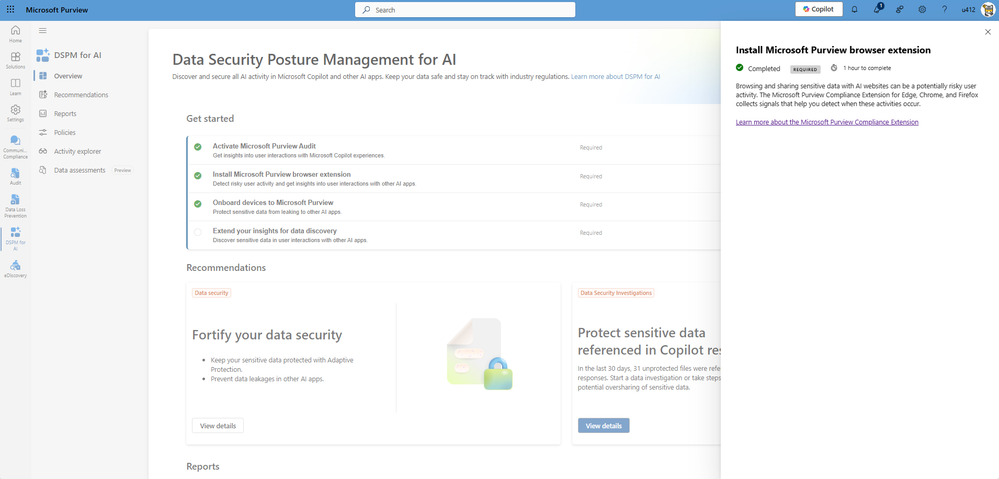Open Settings in the left rail
Screen dimensions: 999x479
[x=15, y=113]
